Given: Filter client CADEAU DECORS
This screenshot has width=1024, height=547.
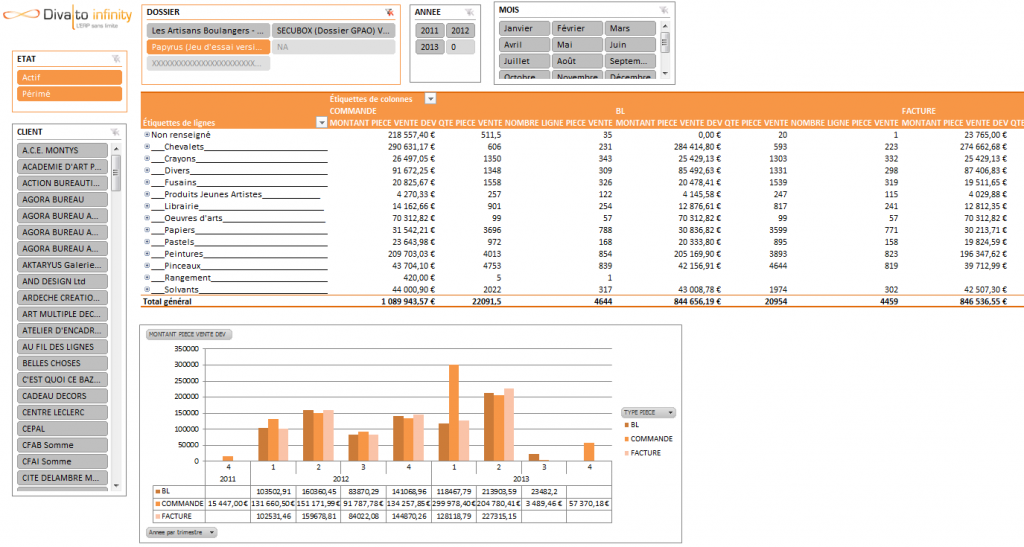Looking at the screenshot, I should tap(63, 396).
